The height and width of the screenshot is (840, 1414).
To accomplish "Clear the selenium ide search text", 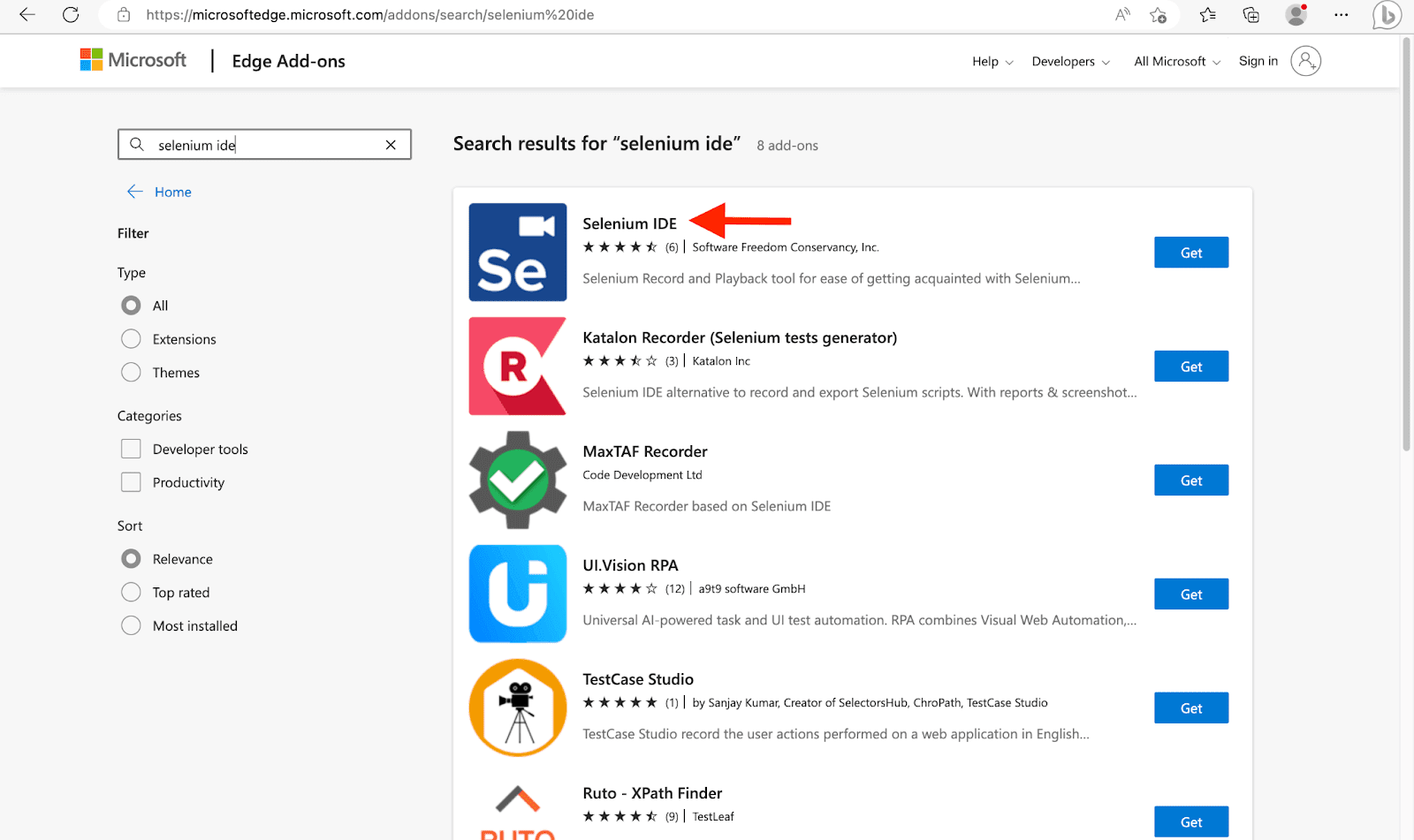I will pos(391,144).
